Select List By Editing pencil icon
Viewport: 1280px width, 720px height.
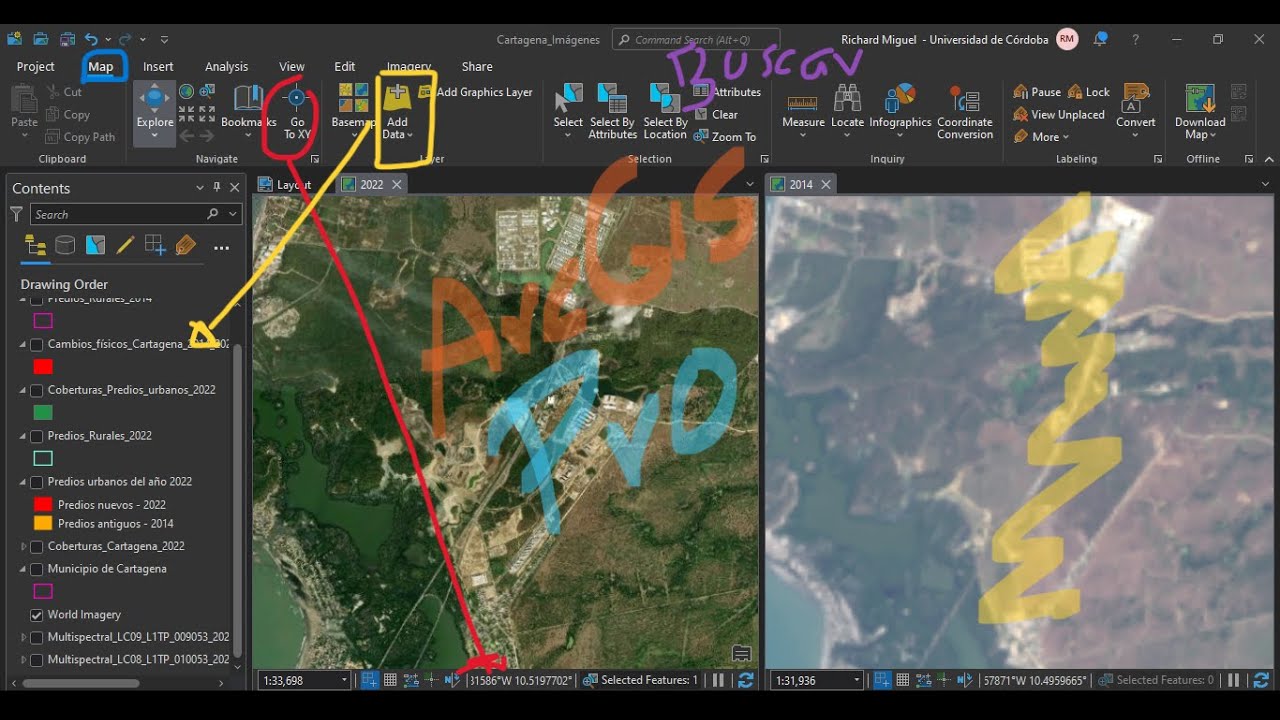coord(125,246)
